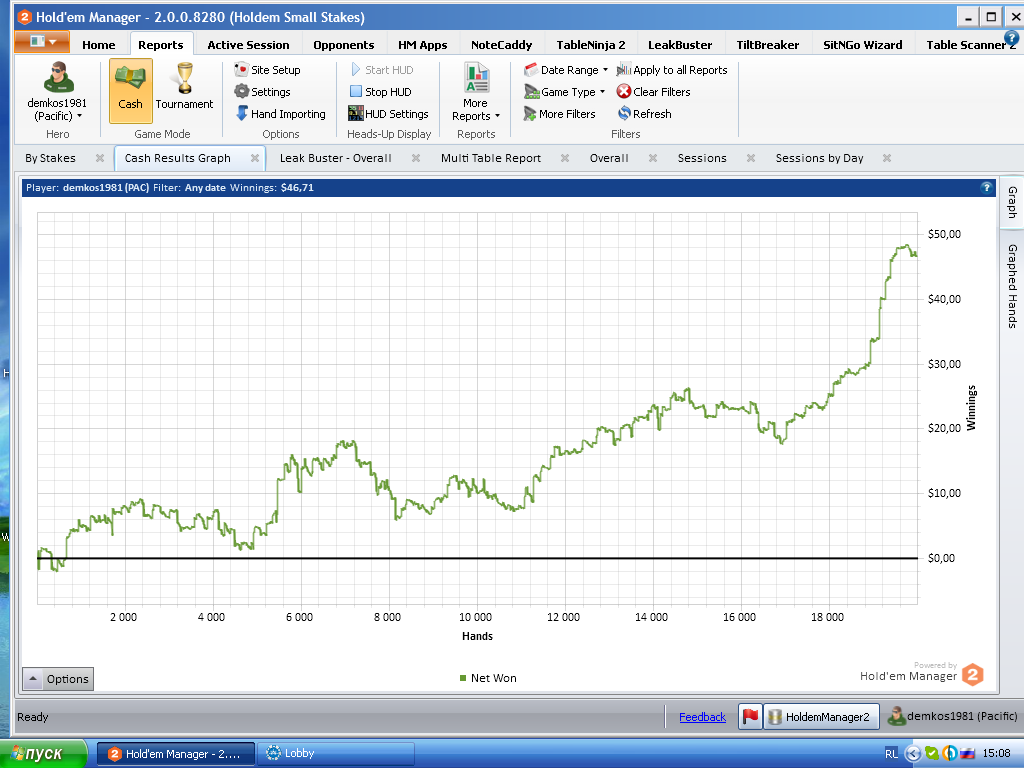Select the vertical Graph side tab

pyautogui.click(x=1012, y=202)
